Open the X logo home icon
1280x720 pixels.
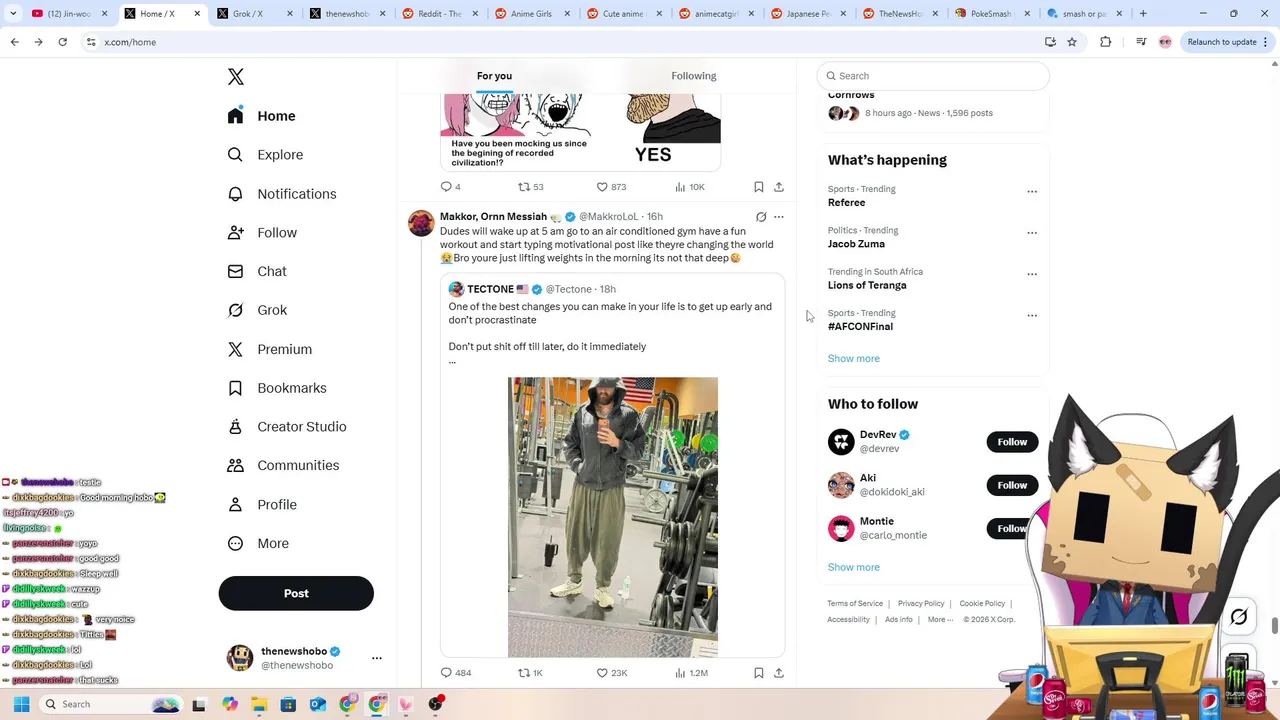[x=236, y=77]
